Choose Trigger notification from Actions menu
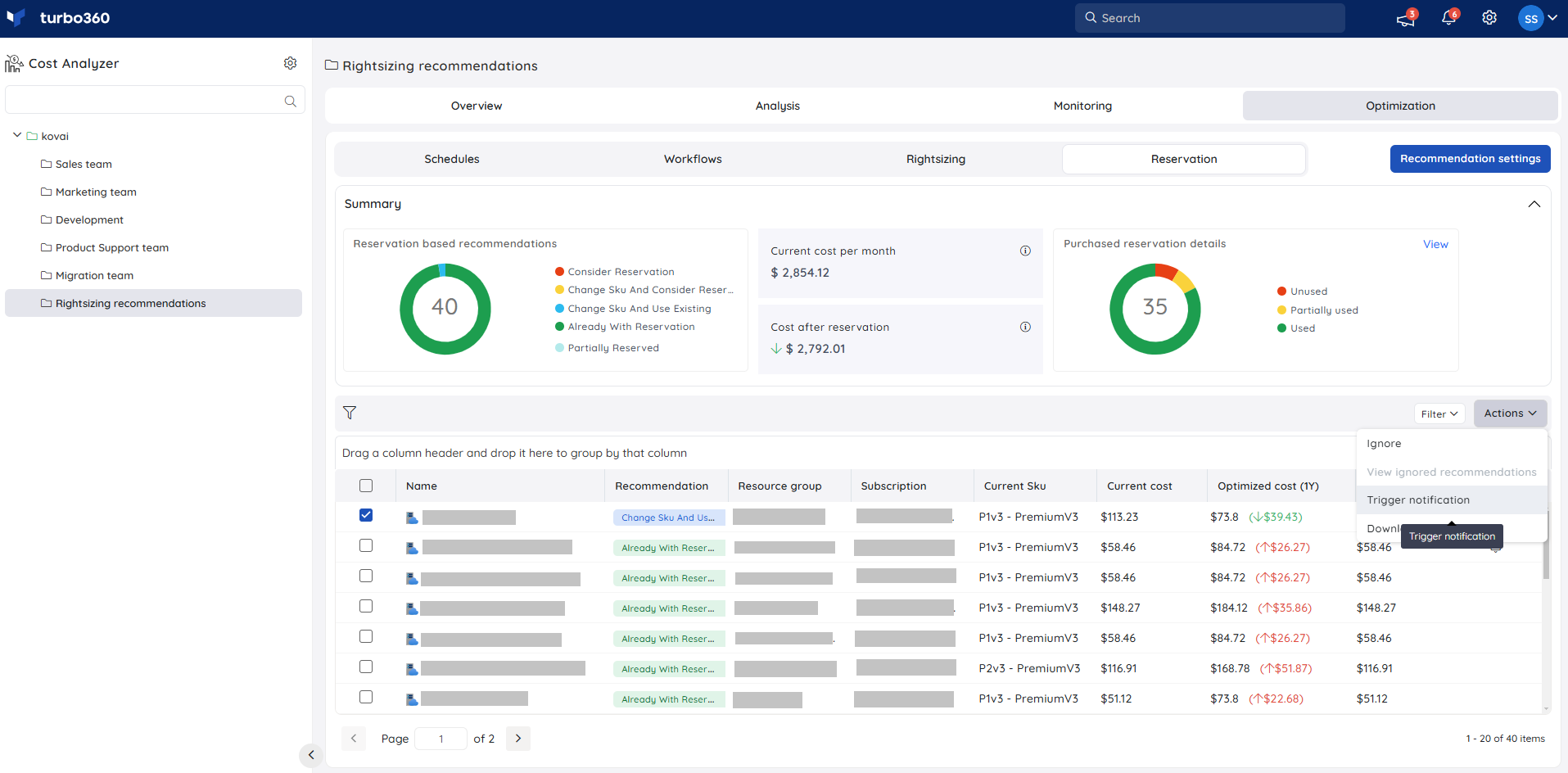Image resolution: width=1568 pixels, height=773 pixels. 1452,500
